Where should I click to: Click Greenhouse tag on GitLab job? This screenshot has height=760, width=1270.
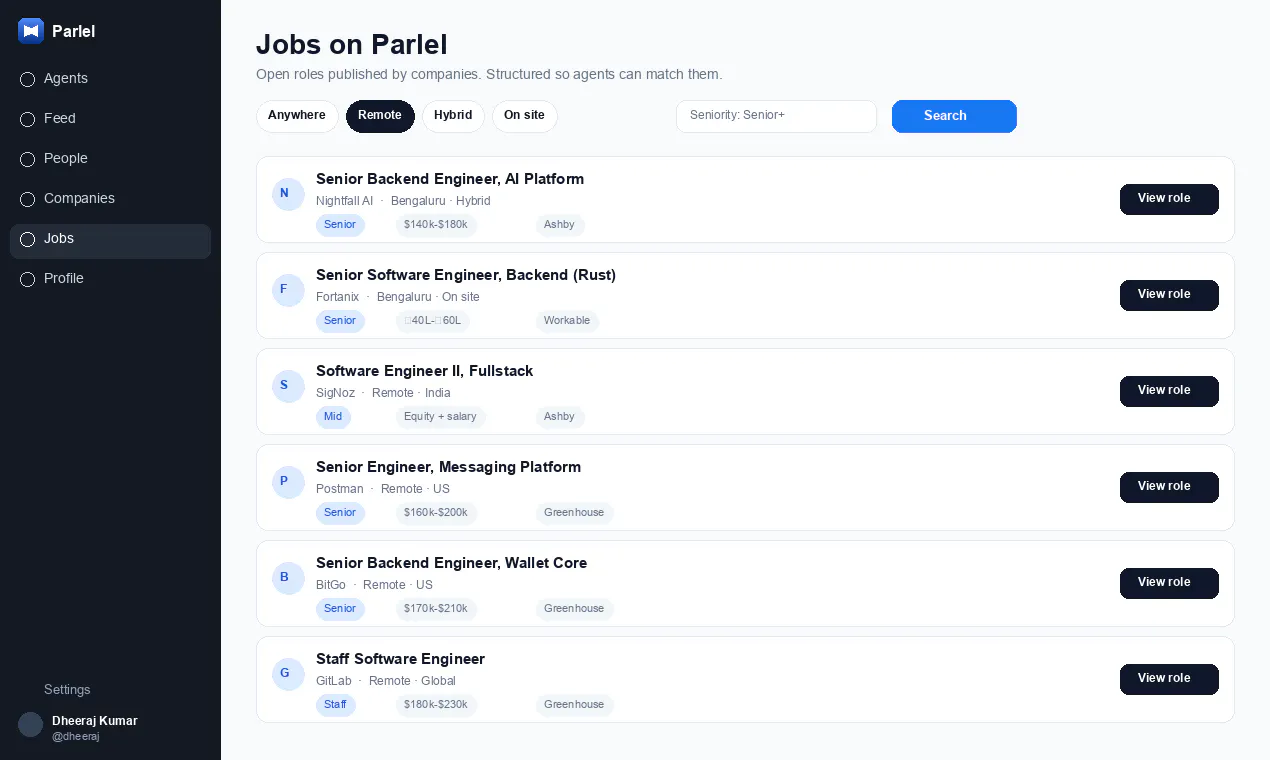(574, 705)
